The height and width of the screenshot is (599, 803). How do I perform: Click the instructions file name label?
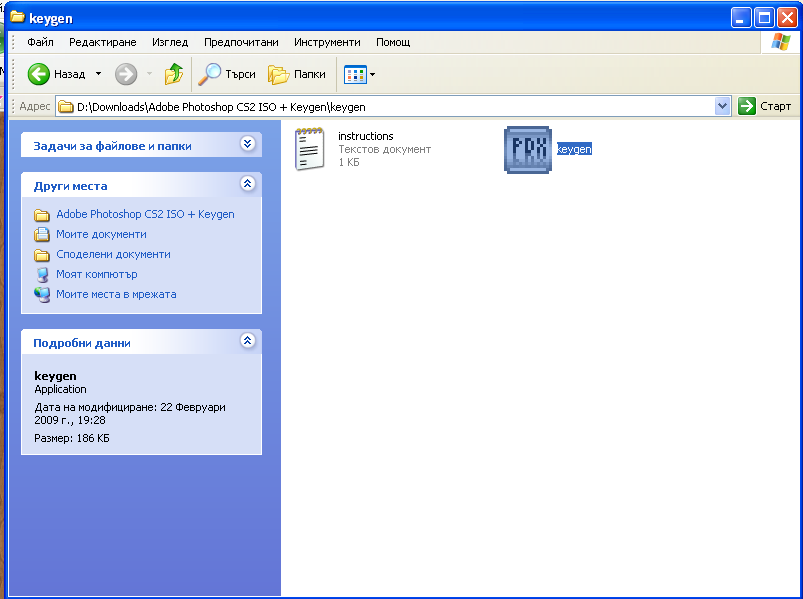click(366, 136)
